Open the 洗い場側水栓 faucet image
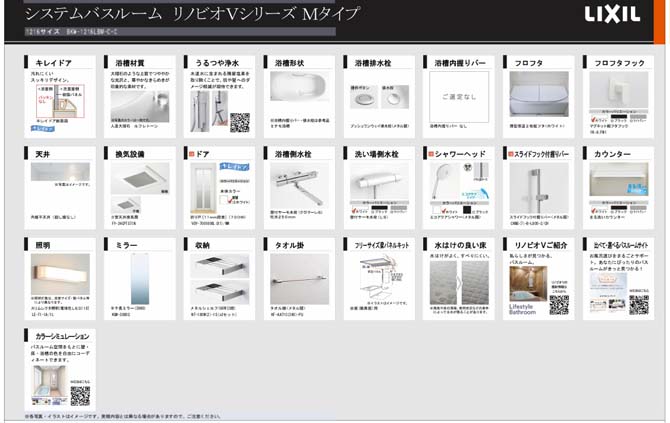 379,182
